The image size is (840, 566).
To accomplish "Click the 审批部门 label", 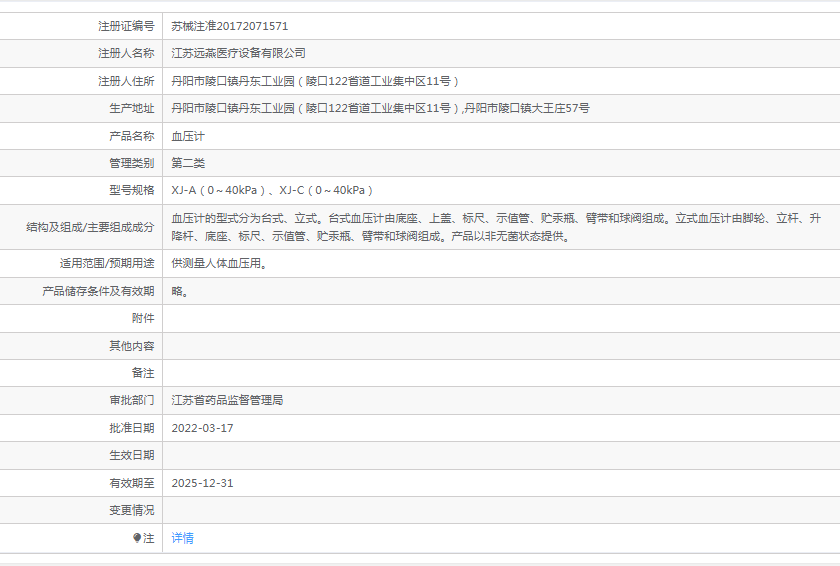I will pos(132,400).
